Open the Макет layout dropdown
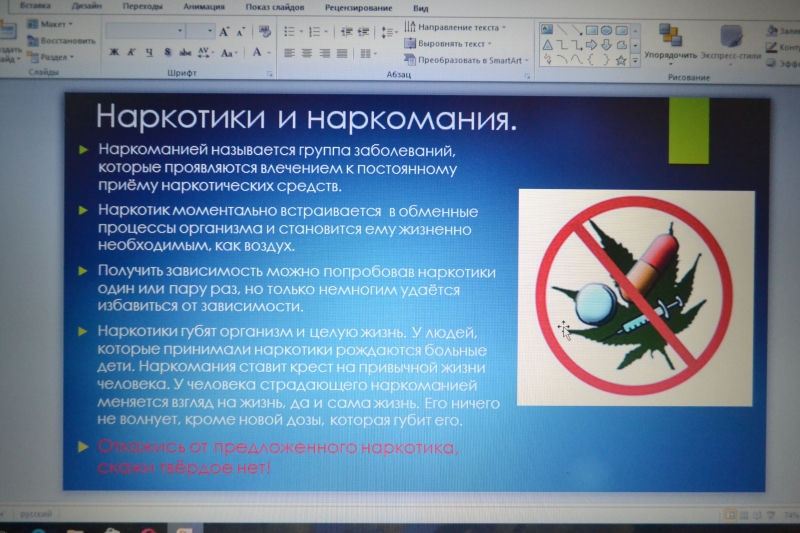The height and width of the screenshot is (533, 800). (x=58, y=24)
